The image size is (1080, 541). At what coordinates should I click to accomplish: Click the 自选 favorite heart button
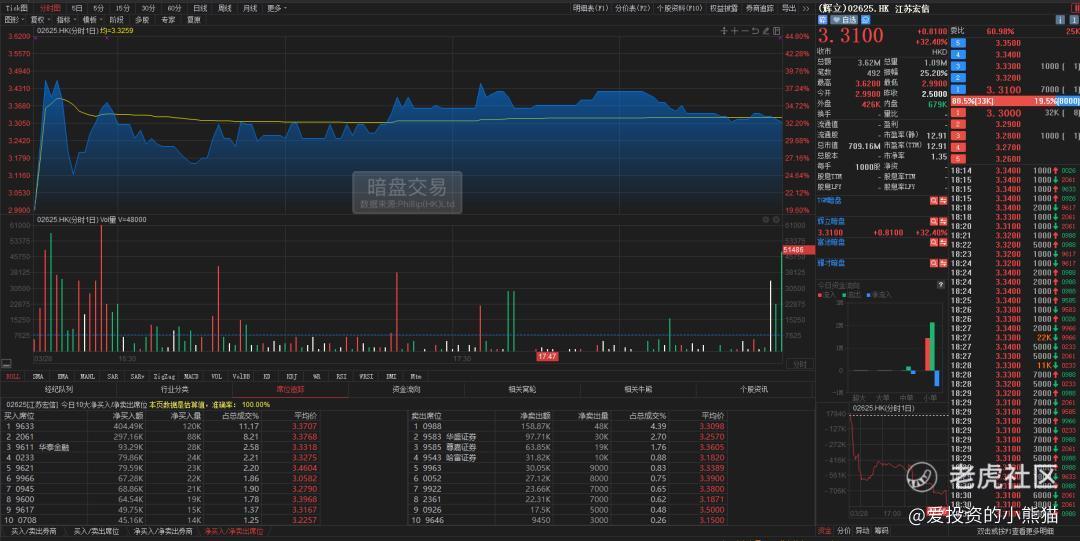(844, 20)
